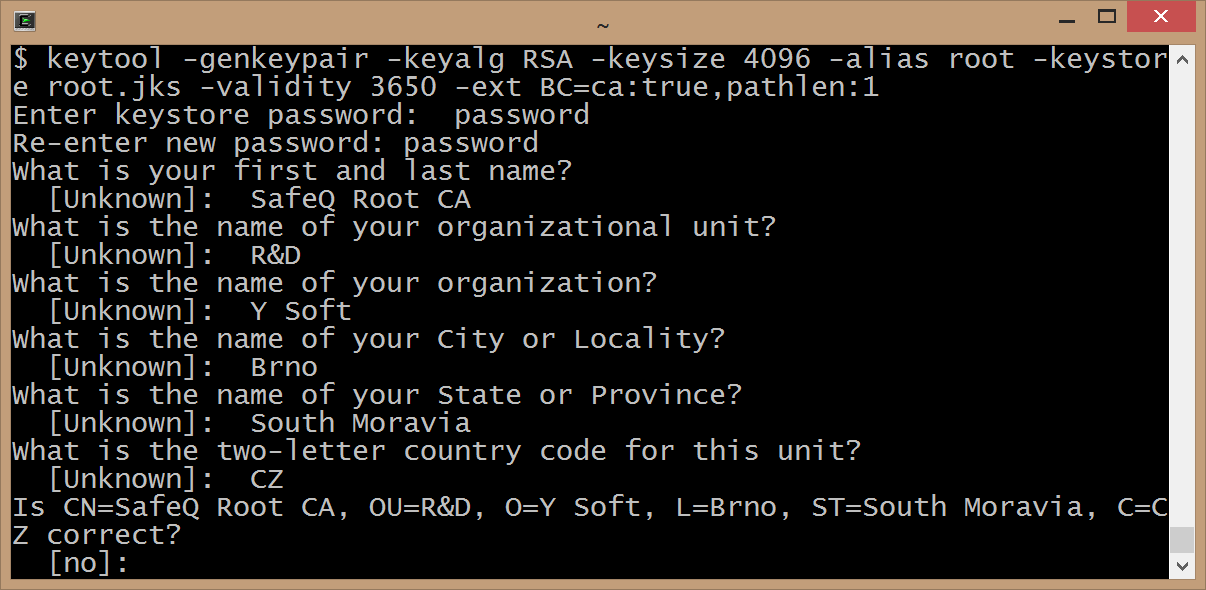Image resolution: width=1206 pixels, height=590 pixels.
Task: Minimize the terminal window
Action: point(1063,18)
